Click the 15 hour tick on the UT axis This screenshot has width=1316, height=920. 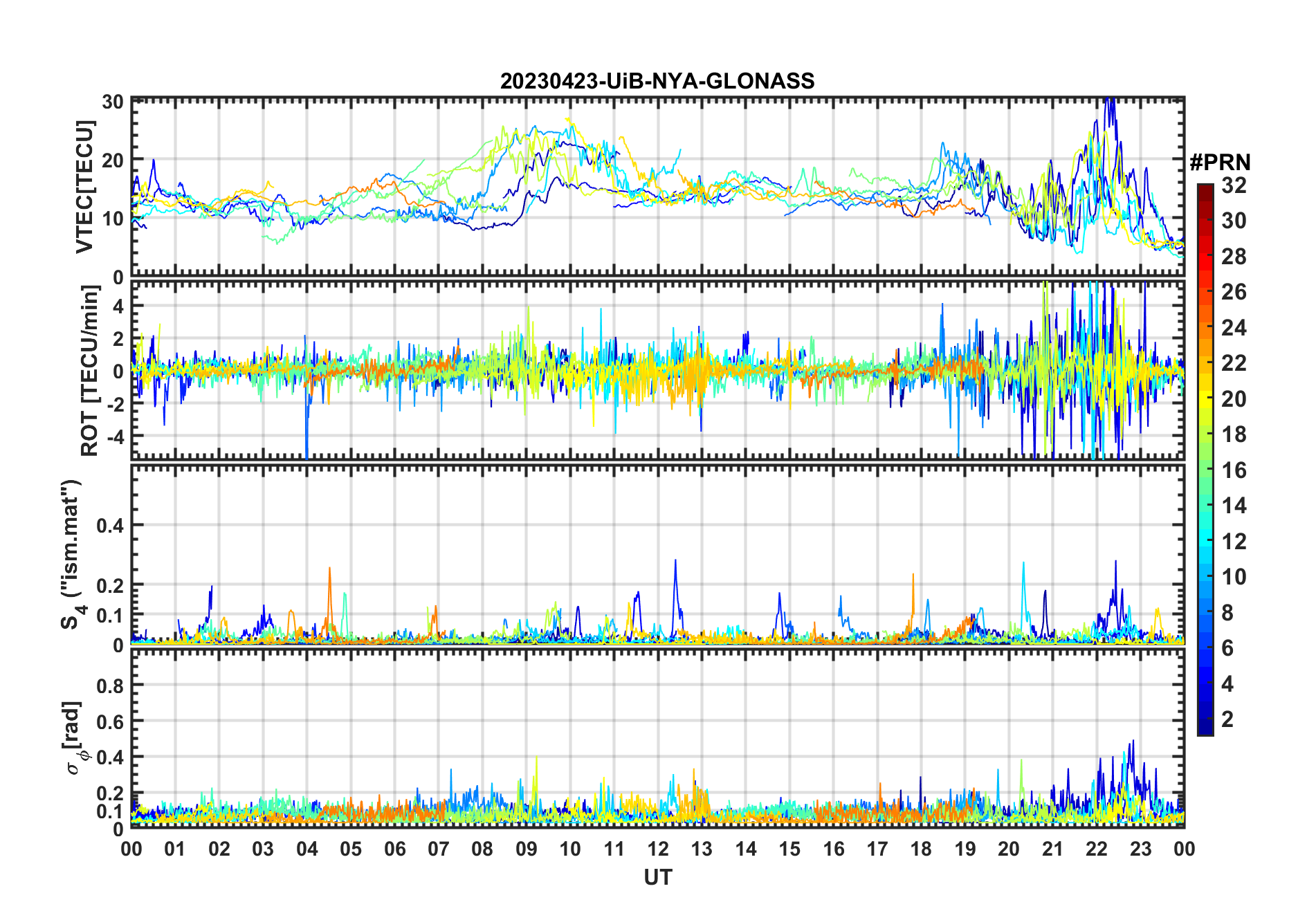[x=789, y=849]
